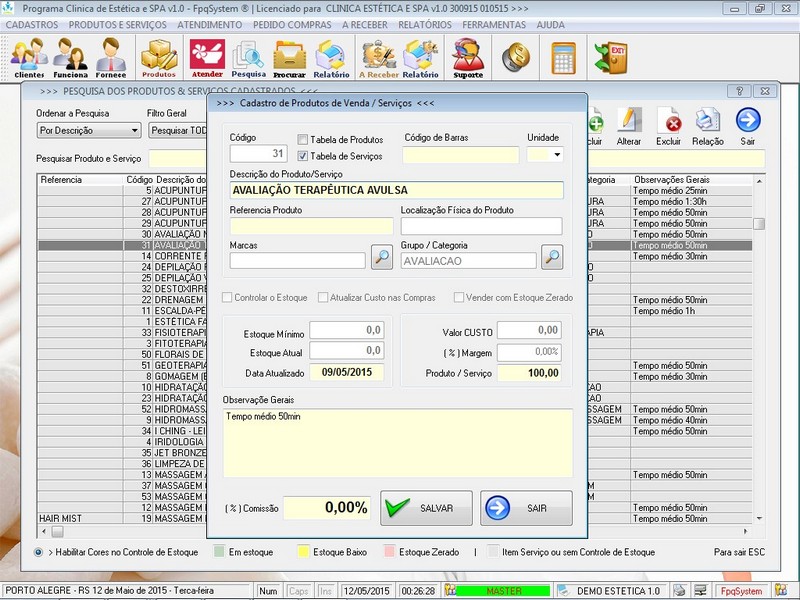The height and width of the screenshot is (600, 800).
Task: Check the Tabela de Produtos checkbox
Action: [x=303, y=140]
